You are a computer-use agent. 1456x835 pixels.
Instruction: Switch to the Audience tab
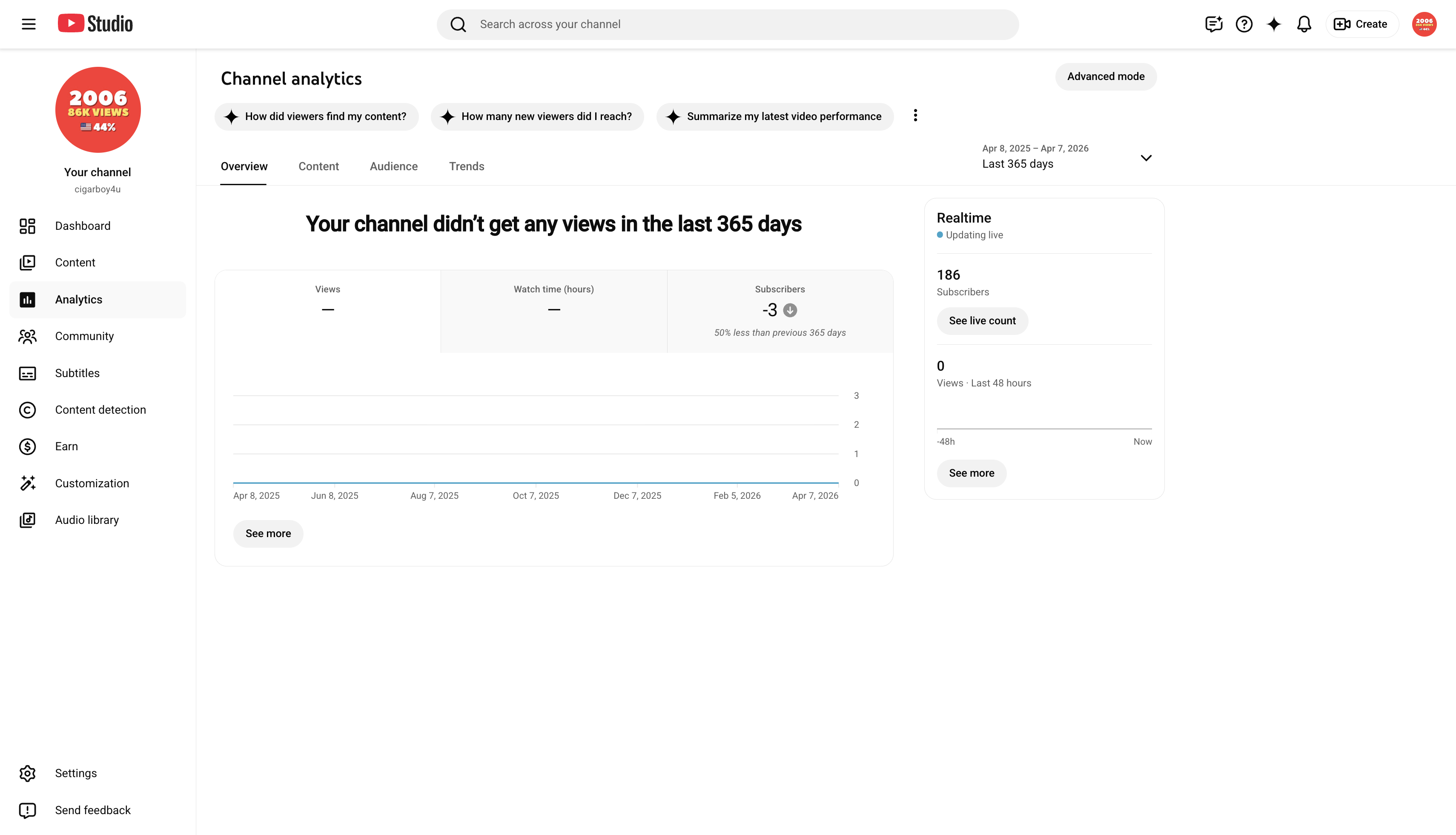(x=393, y=166)
